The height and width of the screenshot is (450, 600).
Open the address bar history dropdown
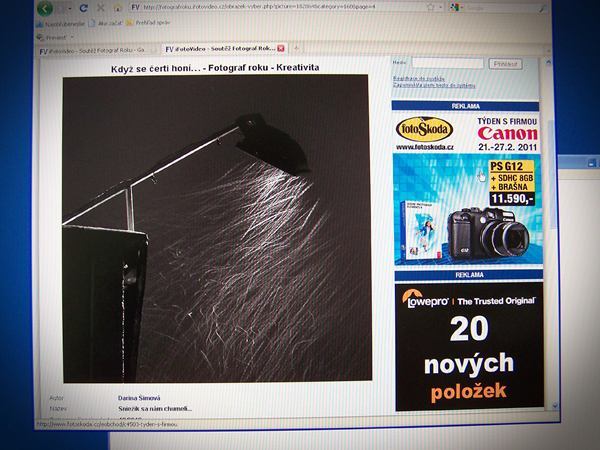[440, 7]
